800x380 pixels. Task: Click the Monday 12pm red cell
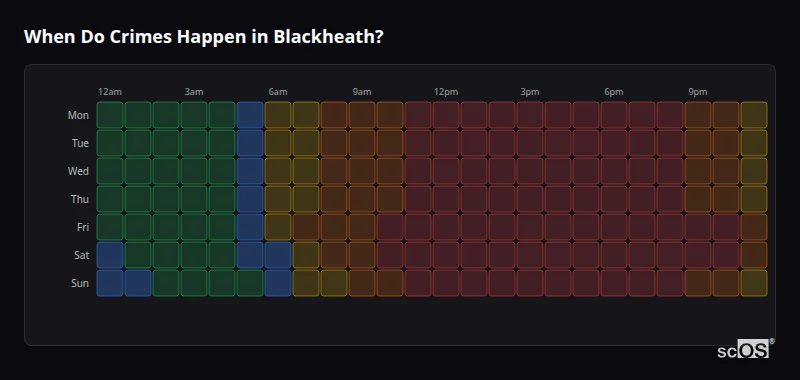point(446,115)
